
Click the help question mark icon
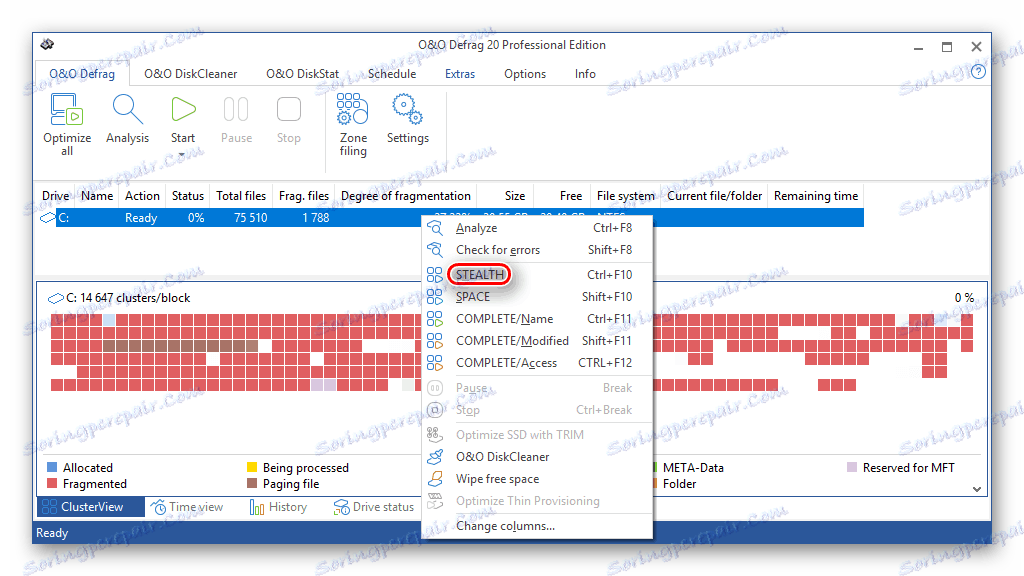click(978, 72)
